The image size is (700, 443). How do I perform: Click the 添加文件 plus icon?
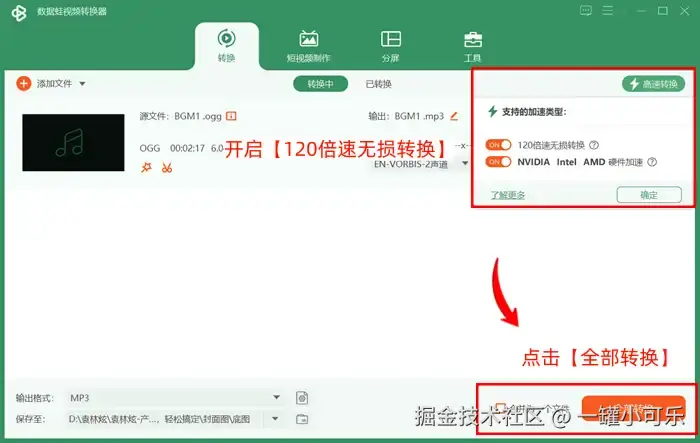pyautogui.click(x=24, y=84)
